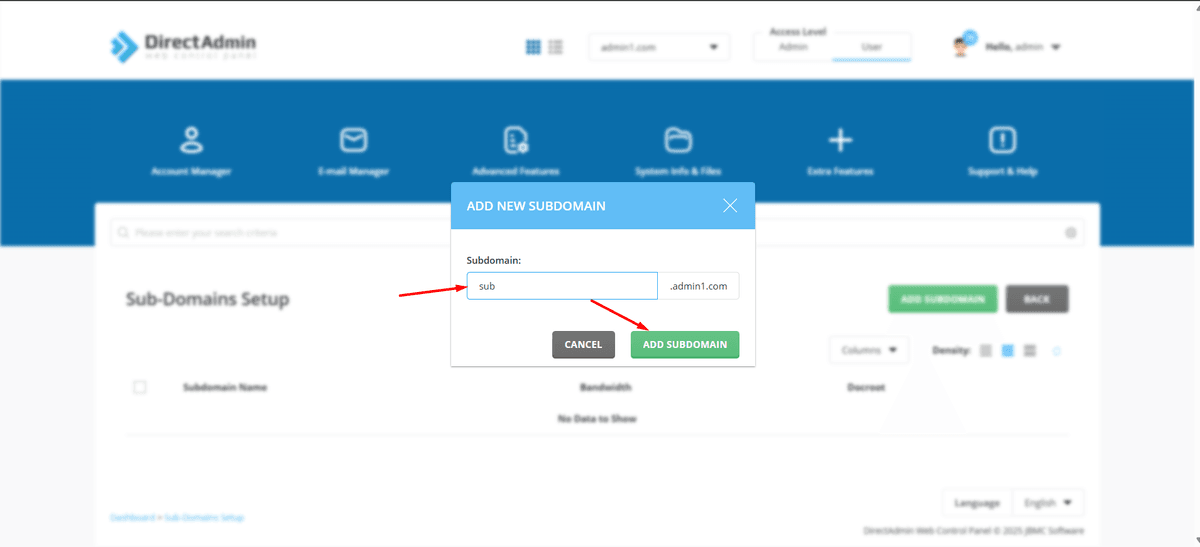Switch access level to Admin tab
This screenshot has height=547, width=1200.
click(793, 47)
